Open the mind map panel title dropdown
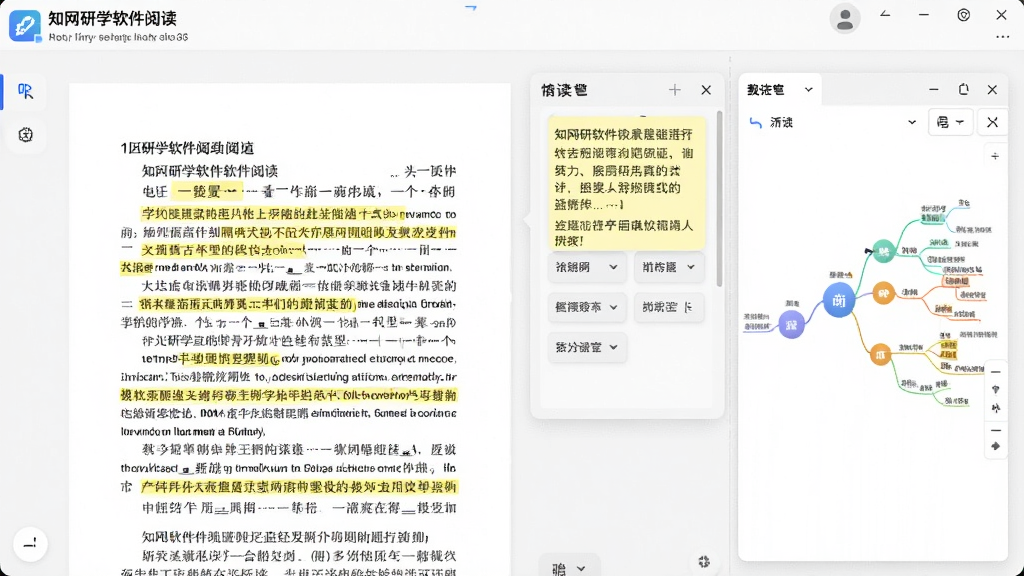 click(808, 89)
